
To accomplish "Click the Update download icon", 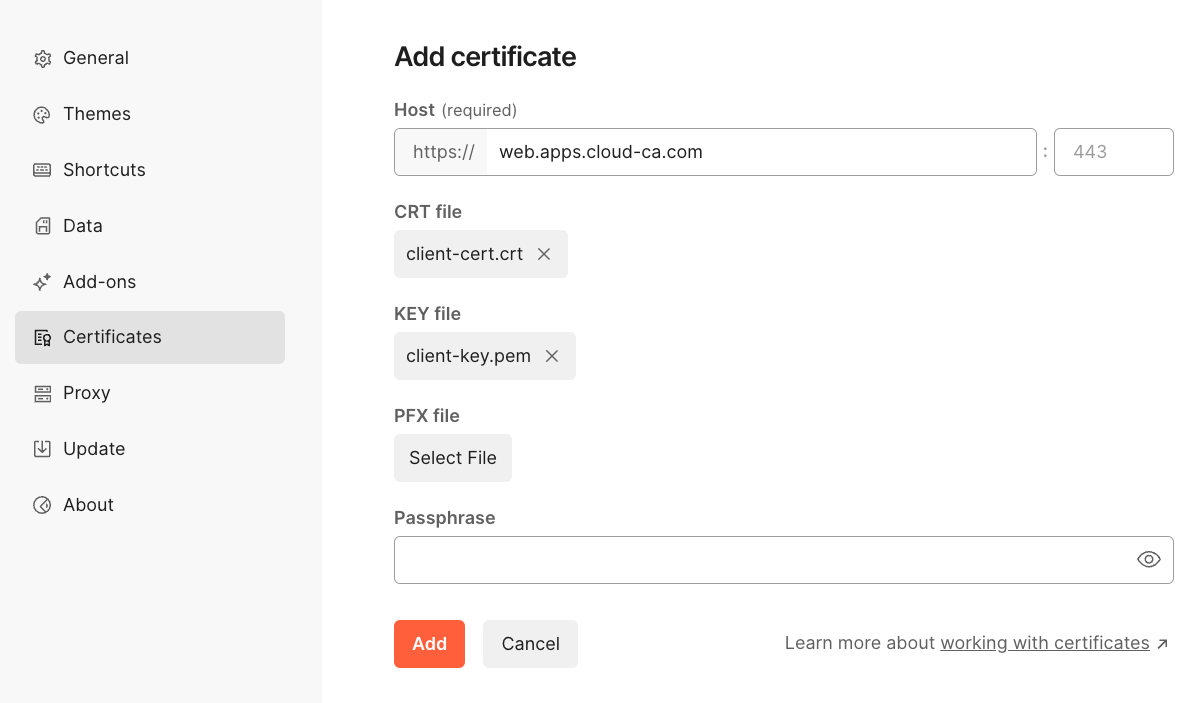I will (42, 449).
